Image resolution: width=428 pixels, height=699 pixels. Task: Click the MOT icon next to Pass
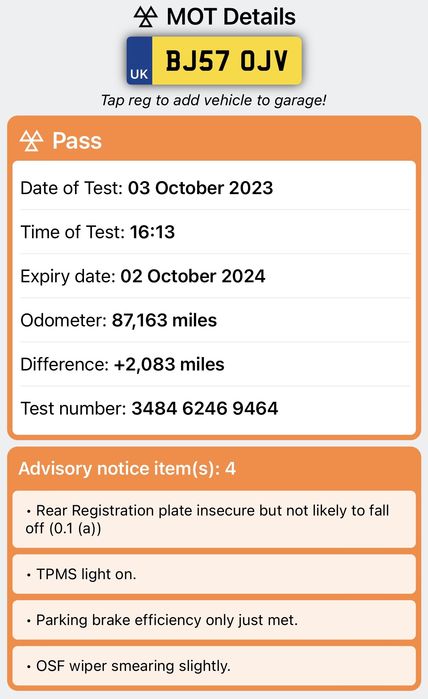32,140
